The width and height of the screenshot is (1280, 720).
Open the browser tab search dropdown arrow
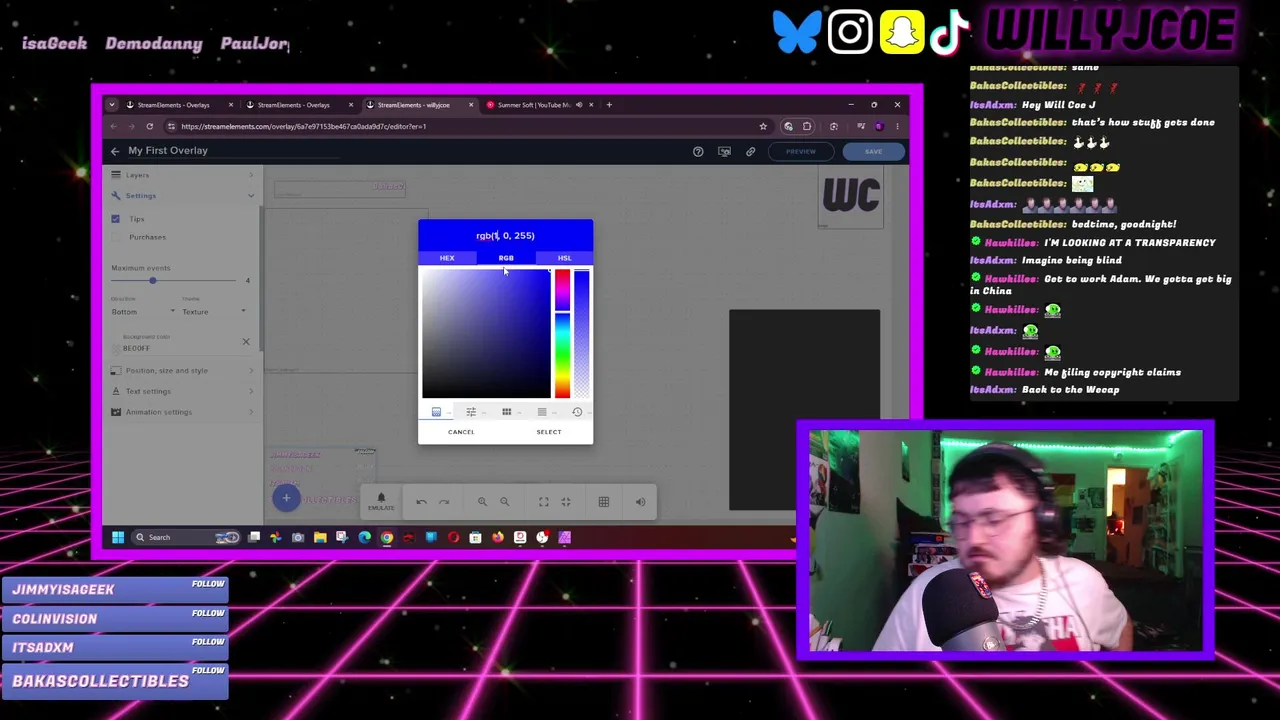coord(112,105)
